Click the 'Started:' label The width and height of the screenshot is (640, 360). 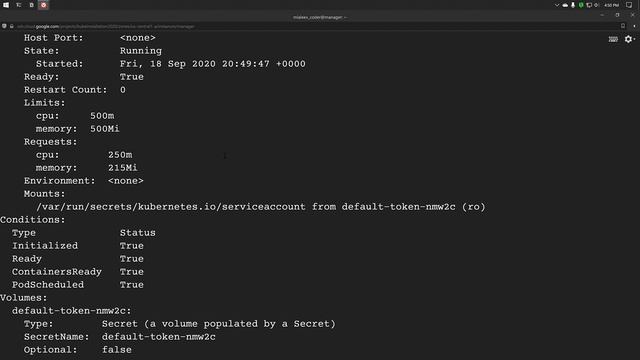coord(60,64)
